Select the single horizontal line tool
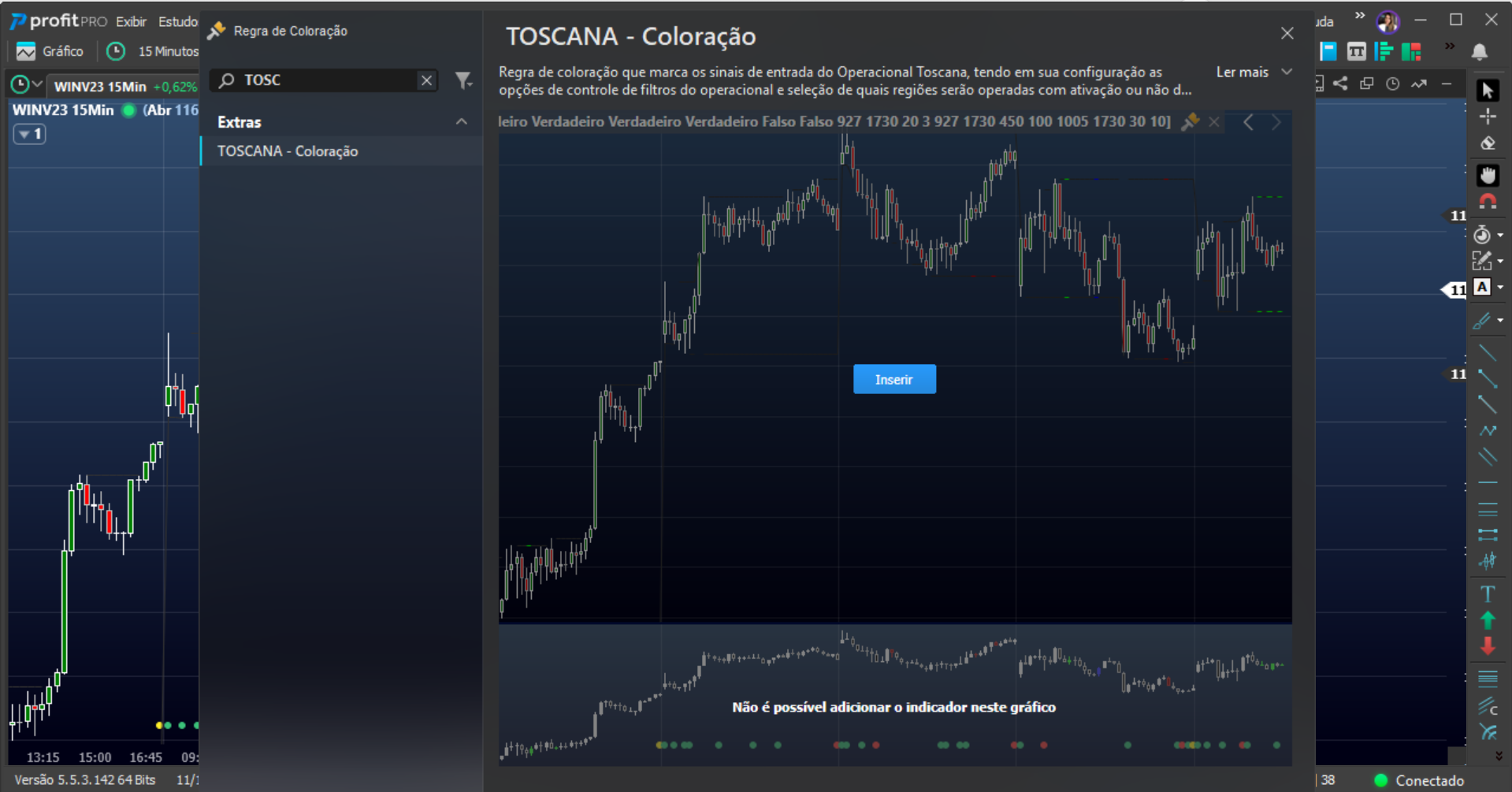Screen dimensions: 1512x792 coord(1487,482)
